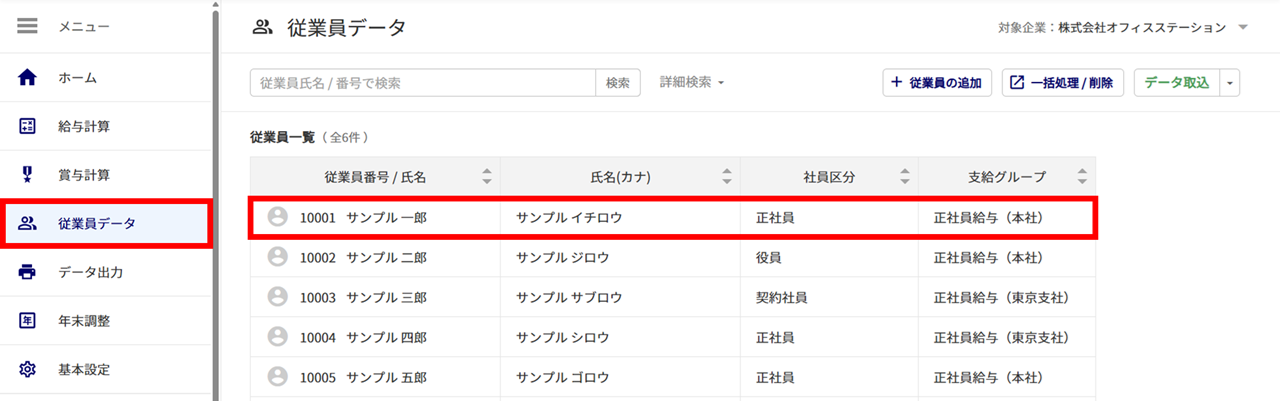Screen dimensions: 1280x401
Task: Open the ホーム home icon
Action: tap(28, 77)
